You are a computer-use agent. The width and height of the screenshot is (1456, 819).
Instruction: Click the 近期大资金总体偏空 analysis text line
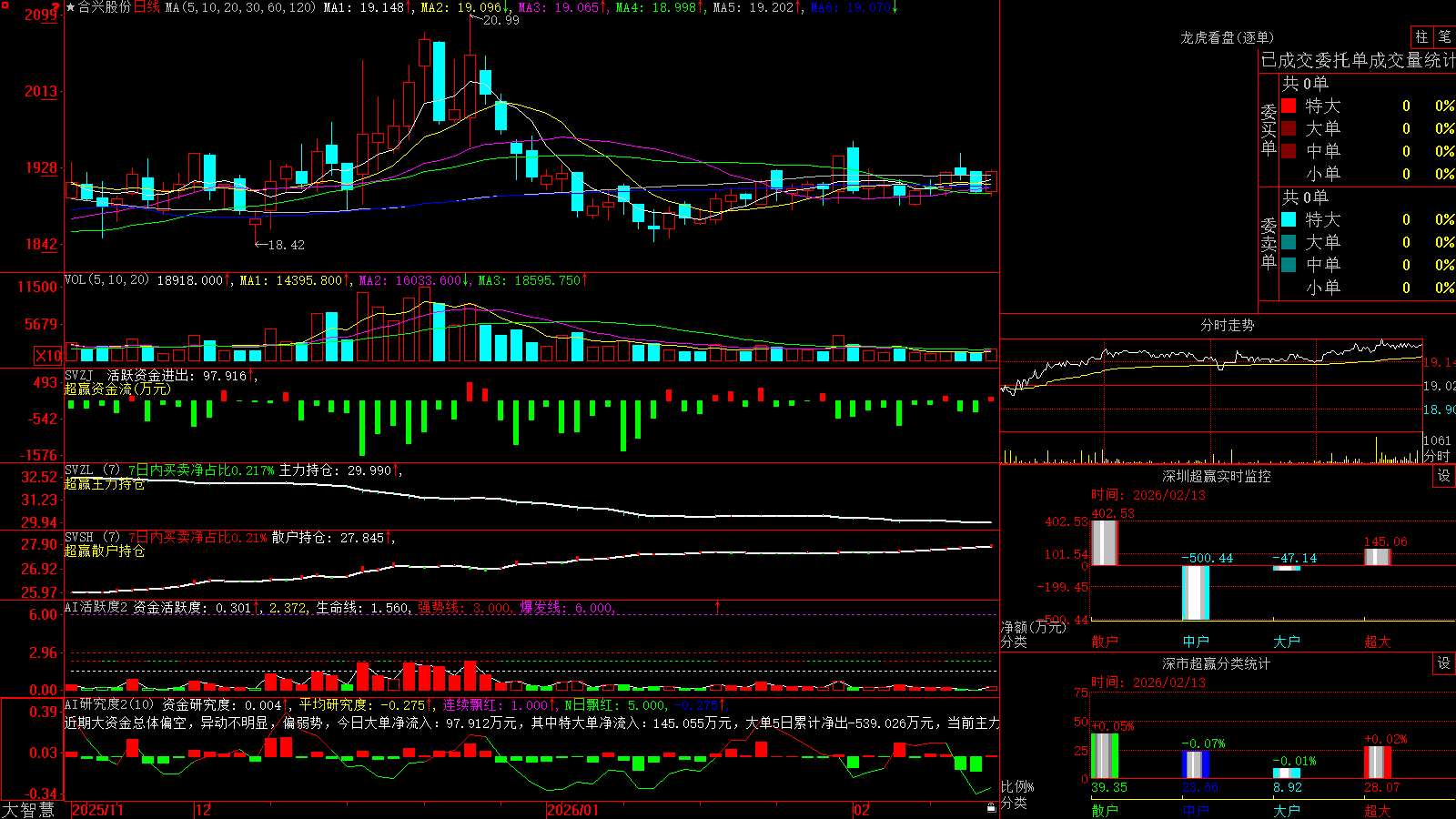pos(532,723)
